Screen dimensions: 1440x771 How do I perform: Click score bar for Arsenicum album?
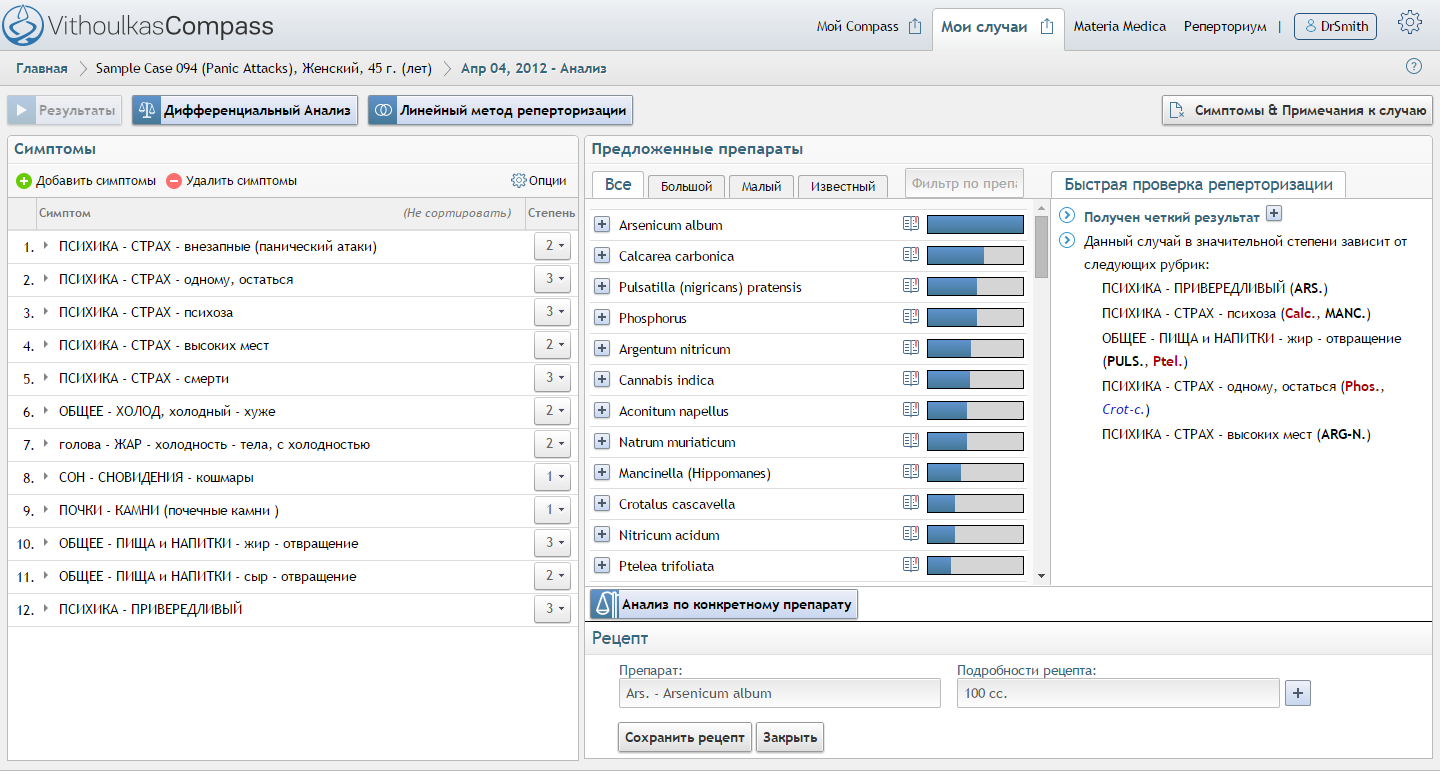point(975,225)
